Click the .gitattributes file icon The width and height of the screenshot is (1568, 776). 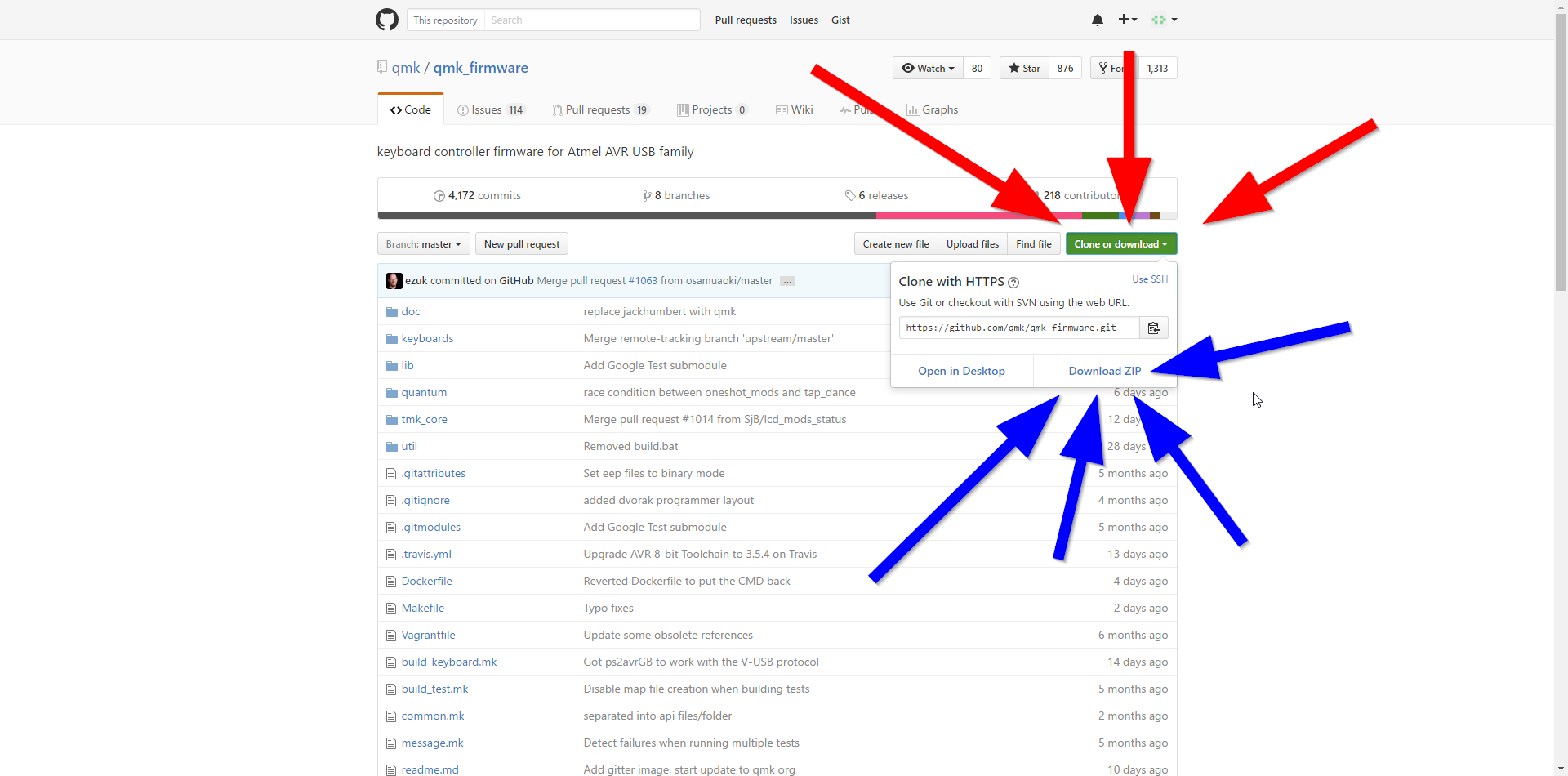(391, 474)
